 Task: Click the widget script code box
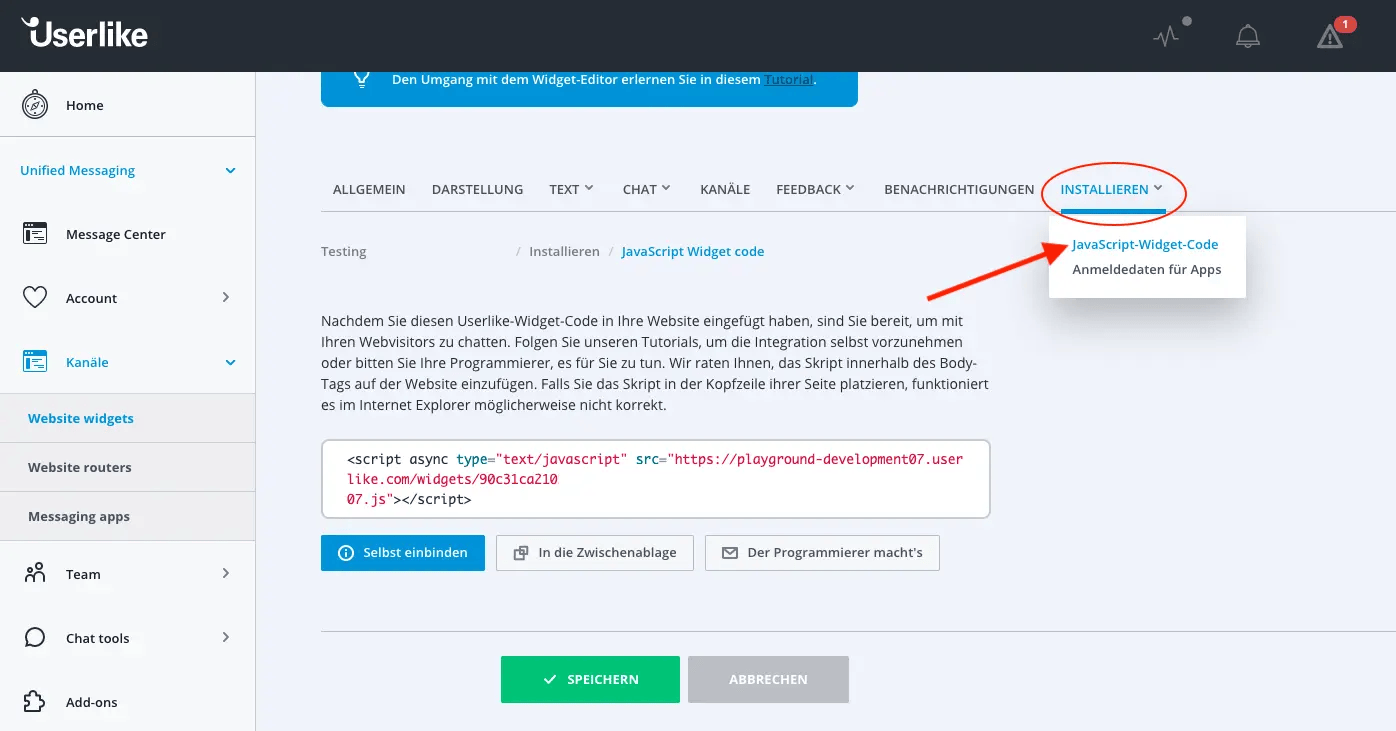coord(655,478)
